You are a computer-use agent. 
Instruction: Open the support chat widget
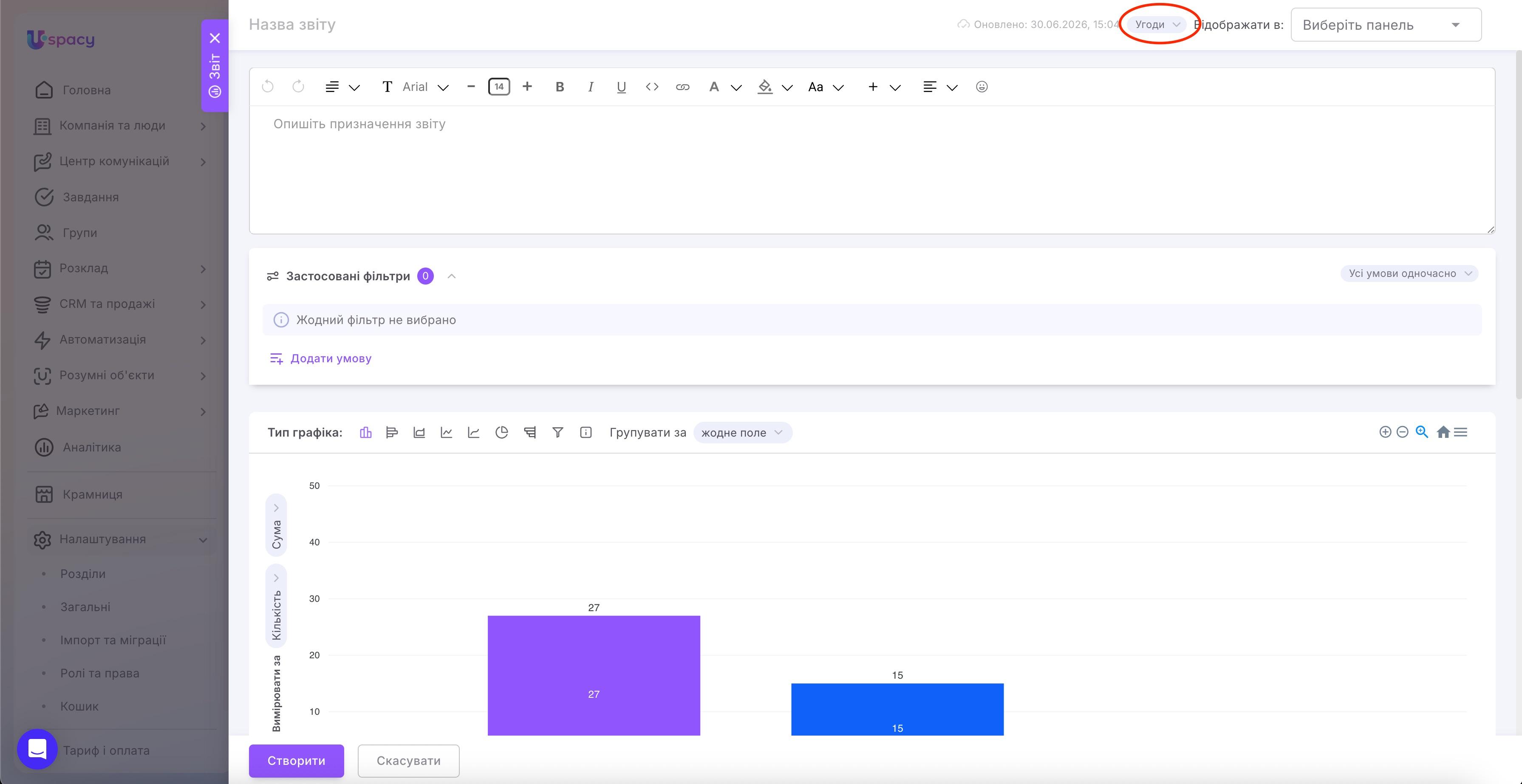coord(37,749)
